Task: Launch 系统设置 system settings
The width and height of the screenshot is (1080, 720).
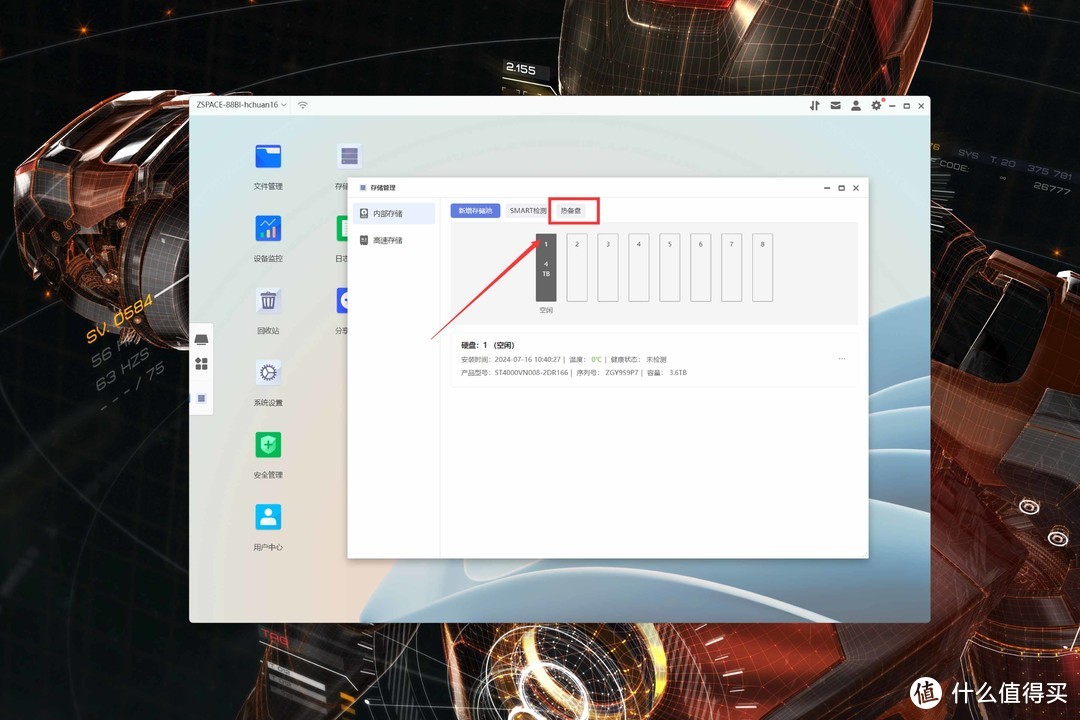Action: pos(268,373)
